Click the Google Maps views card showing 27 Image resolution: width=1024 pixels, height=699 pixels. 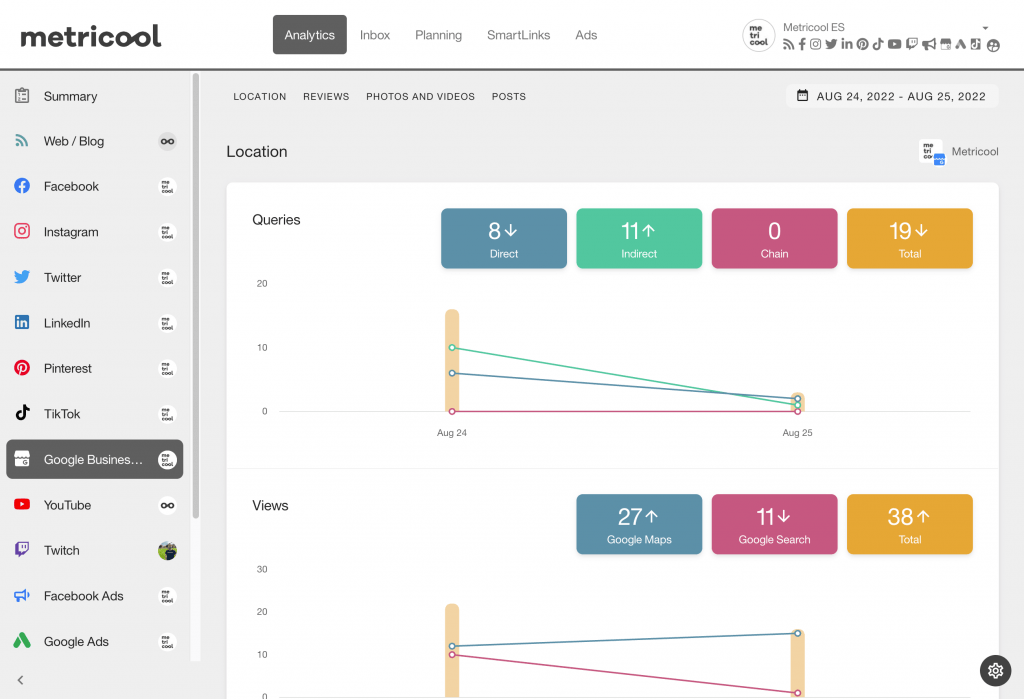pos(639,524)
